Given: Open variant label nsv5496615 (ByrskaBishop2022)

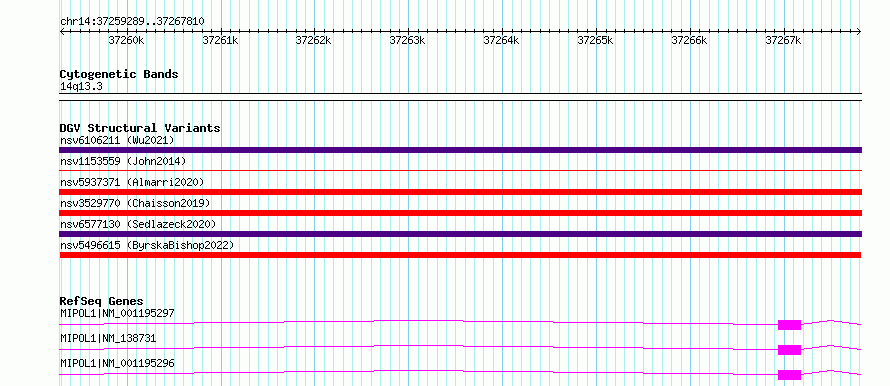Looking at the screenshot, I should click(146, 245).
